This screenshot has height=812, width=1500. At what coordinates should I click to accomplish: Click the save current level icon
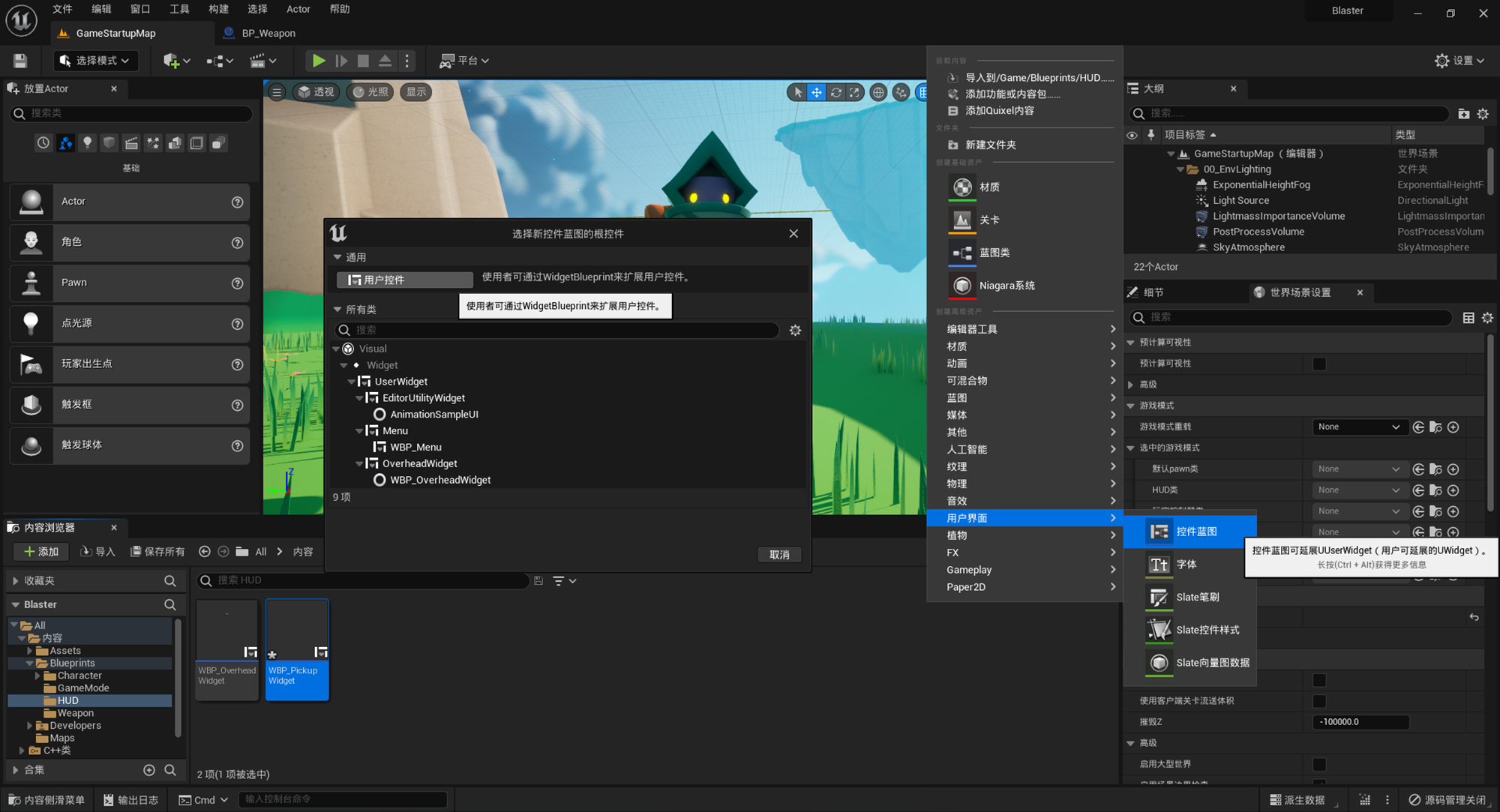(x=20, y=61)
